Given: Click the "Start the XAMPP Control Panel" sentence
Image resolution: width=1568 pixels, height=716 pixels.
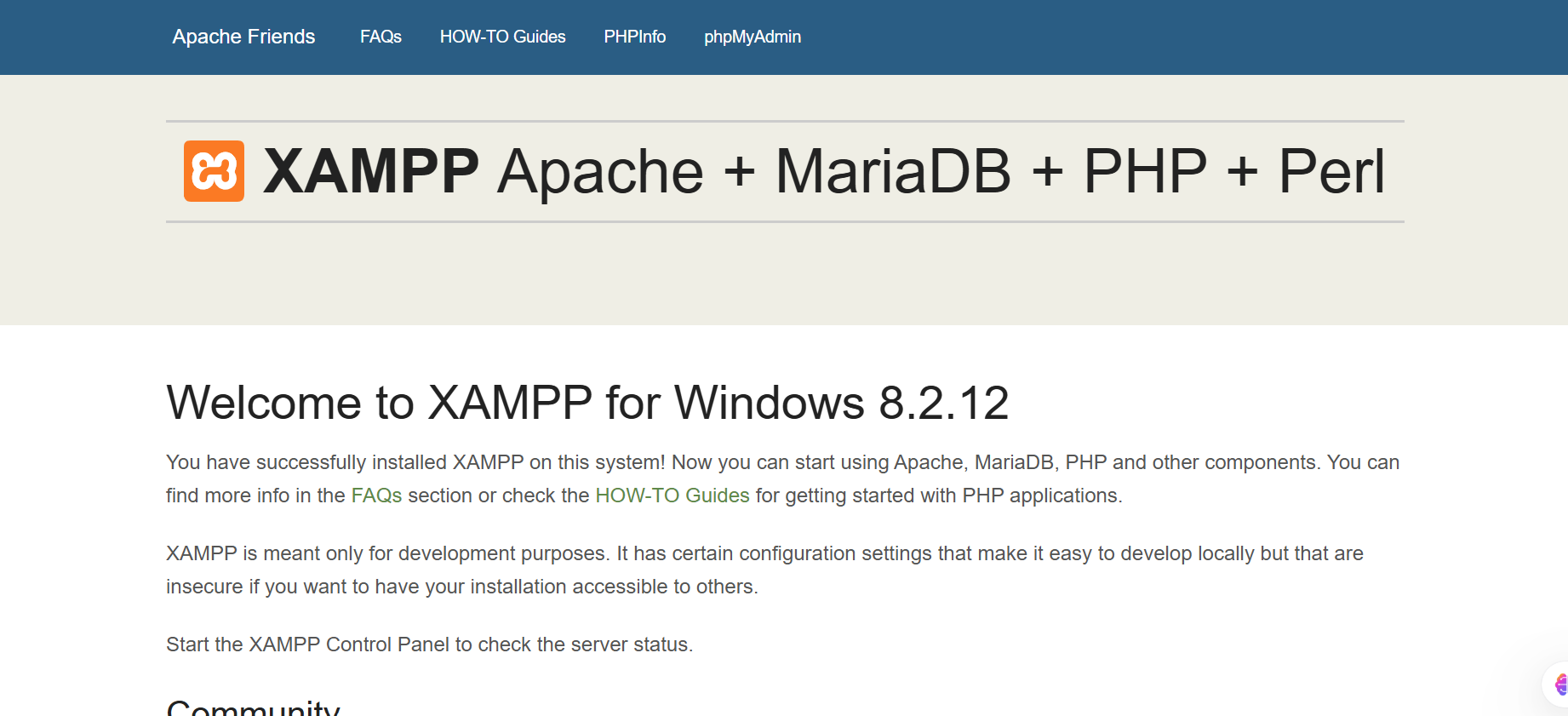Looking at the screenshot, I should click(430, 644).
